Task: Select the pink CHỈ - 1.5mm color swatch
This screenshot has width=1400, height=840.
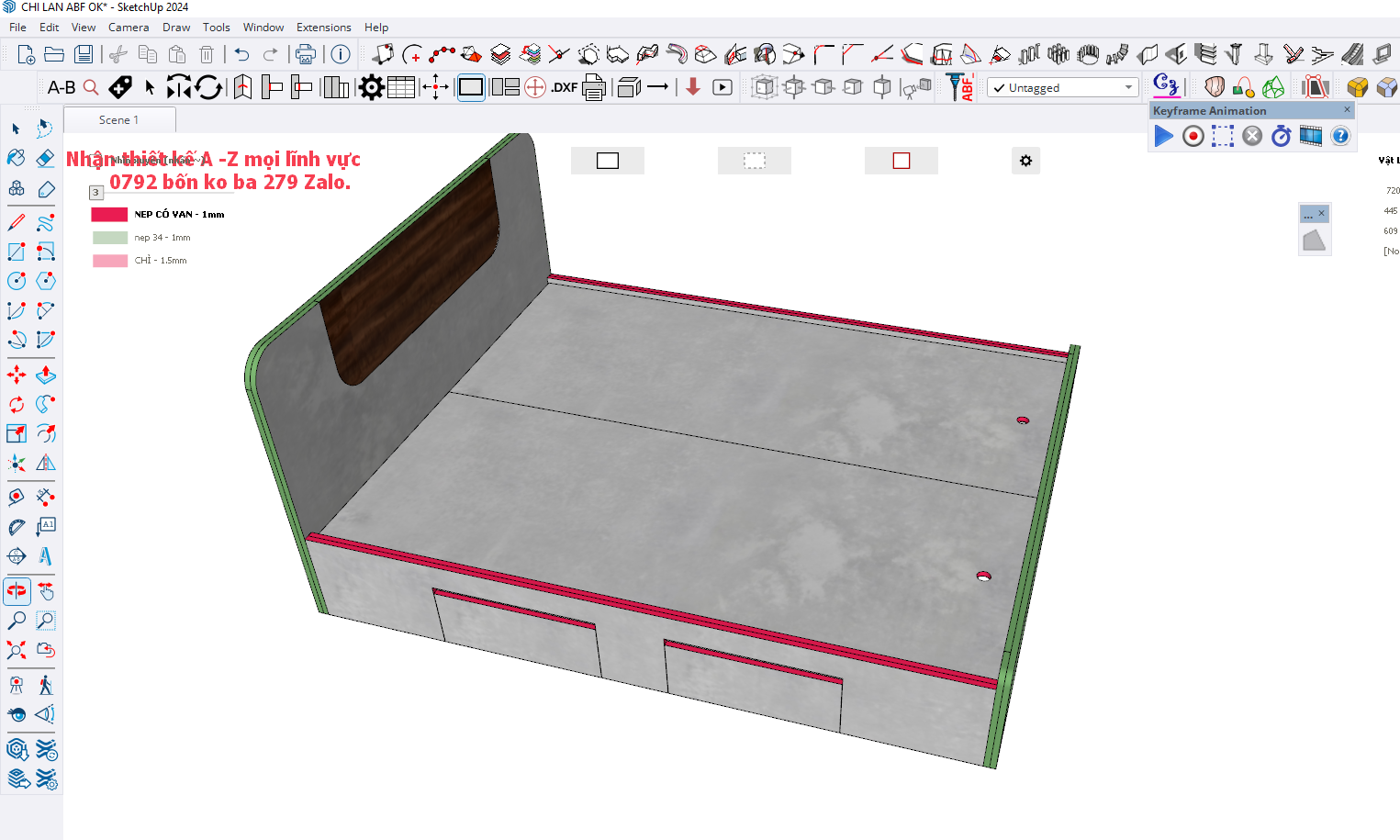Action: click(x=110, y=261)
